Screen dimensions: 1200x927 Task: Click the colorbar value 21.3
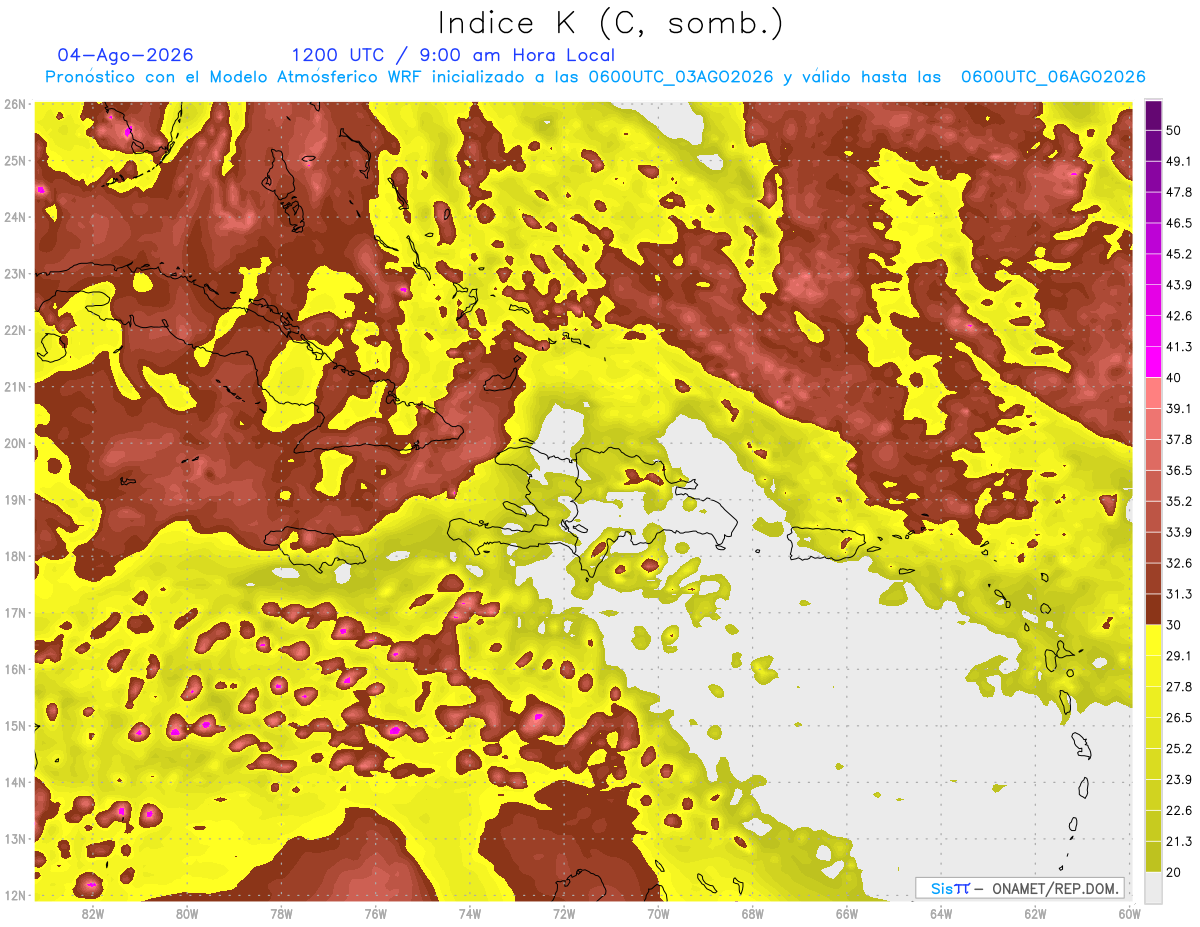click(x=1179, y=842)
